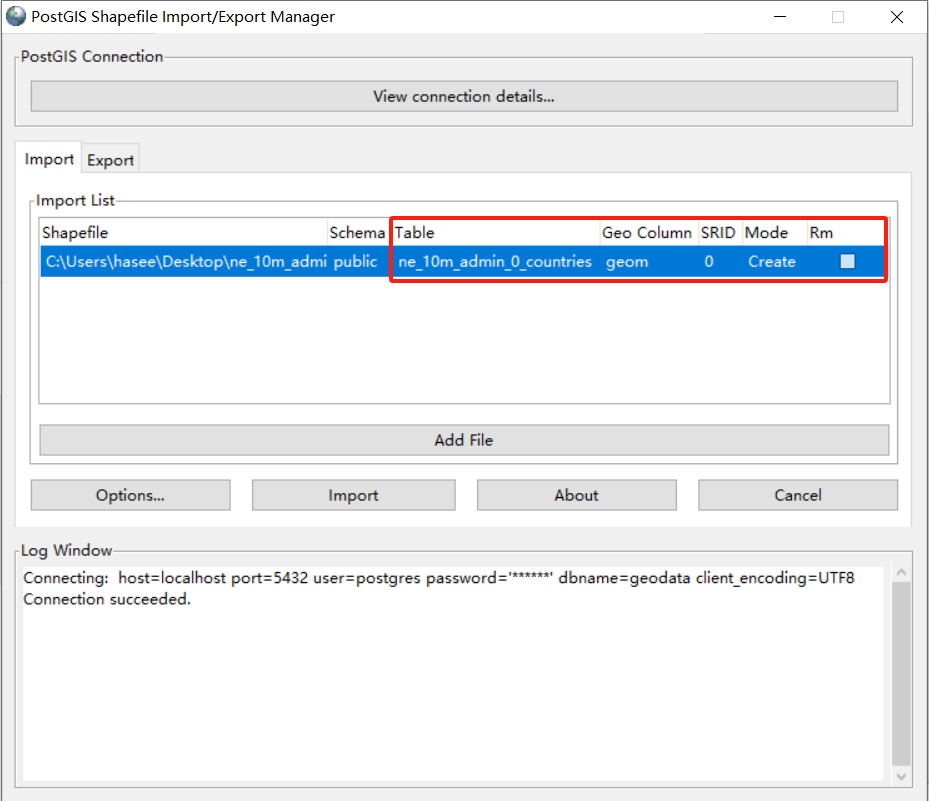Click the SRID column header
929x801 pixels.
(718, 232)
